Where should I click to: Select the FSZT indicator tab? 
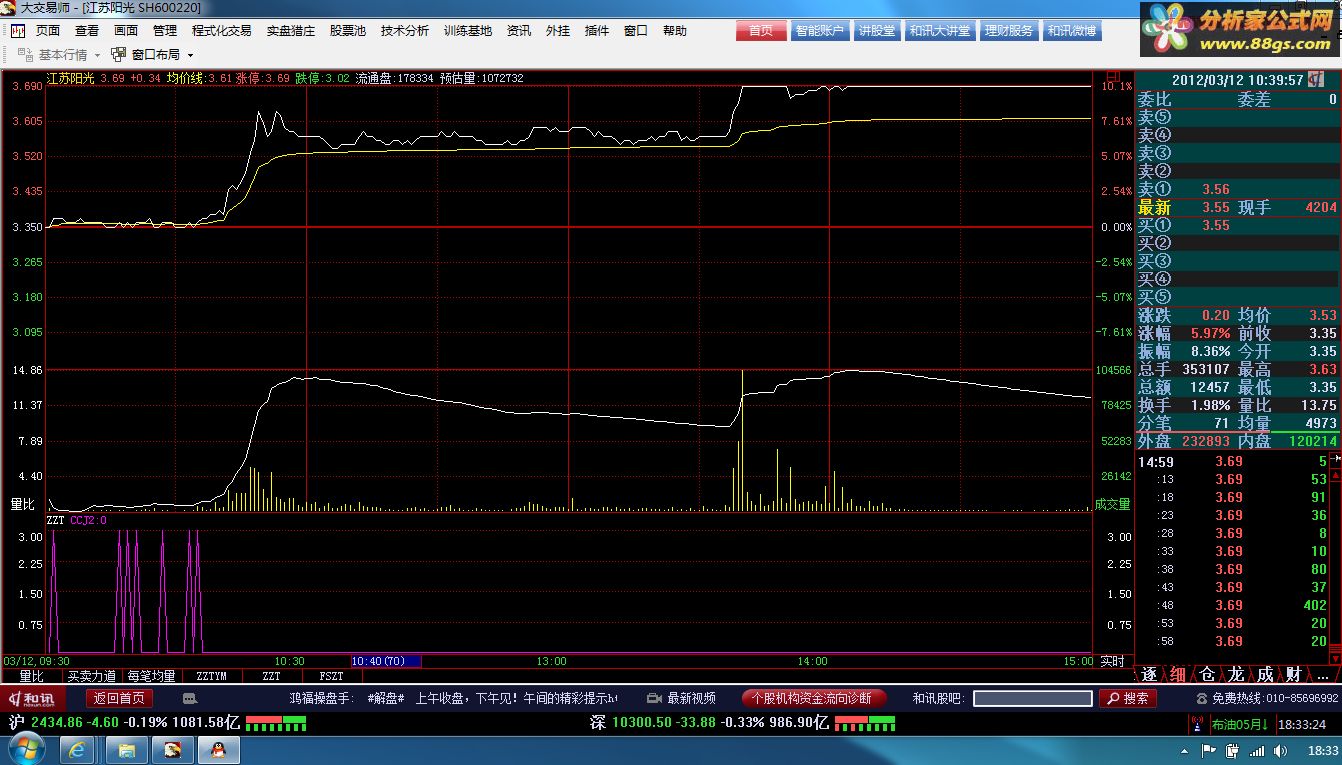click(x=330, y=676)
